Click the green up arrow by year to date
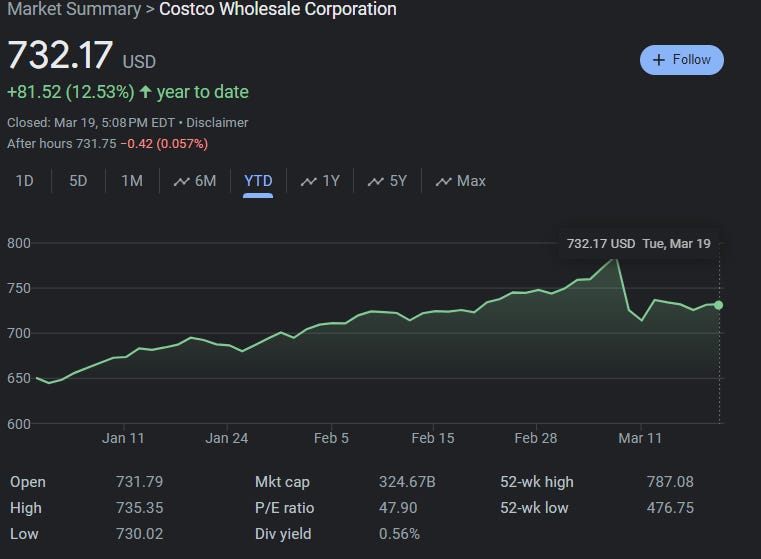This screenshot has height=559, width=761. (x=145, y=92)
